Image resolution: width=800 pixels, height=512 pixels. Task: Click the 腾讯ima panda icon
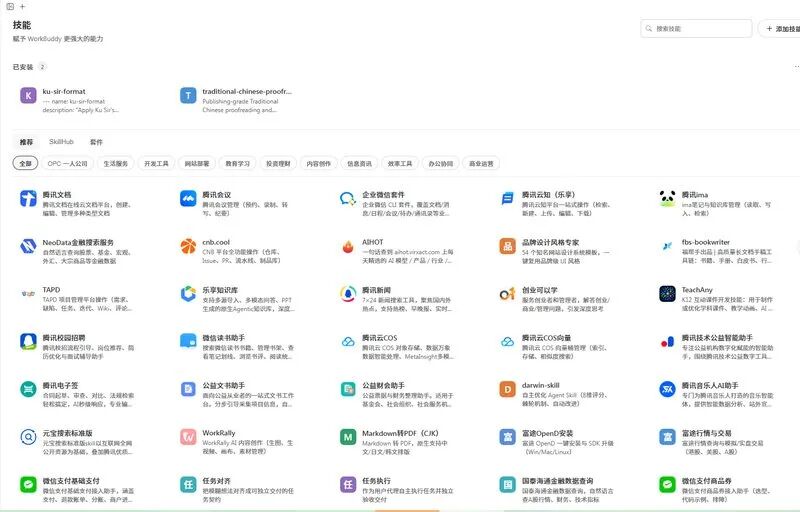[x=667, y=198]
